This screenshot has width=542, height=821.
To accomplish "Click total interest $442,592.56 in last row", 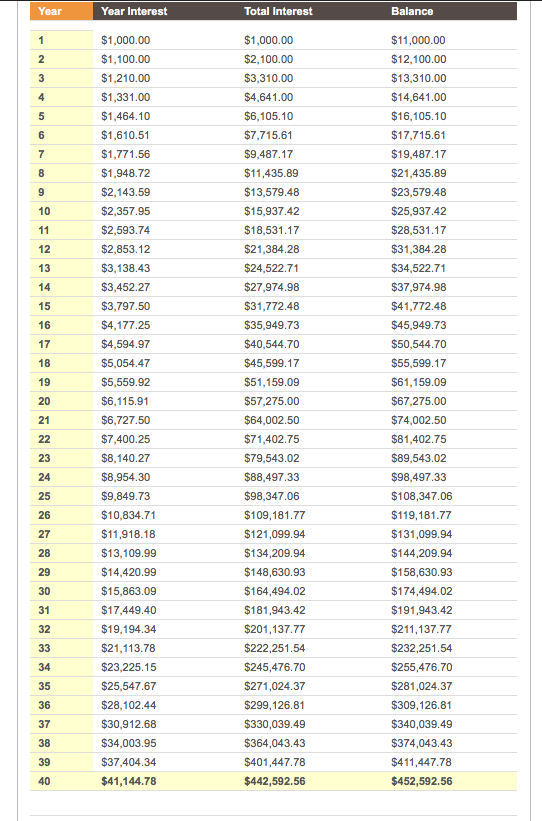I will click(274, 781).
